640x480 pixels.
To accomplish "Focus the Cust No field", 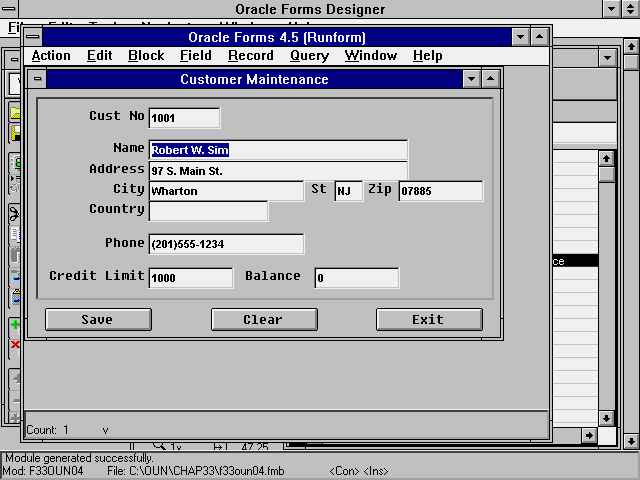I will (184, 118).
